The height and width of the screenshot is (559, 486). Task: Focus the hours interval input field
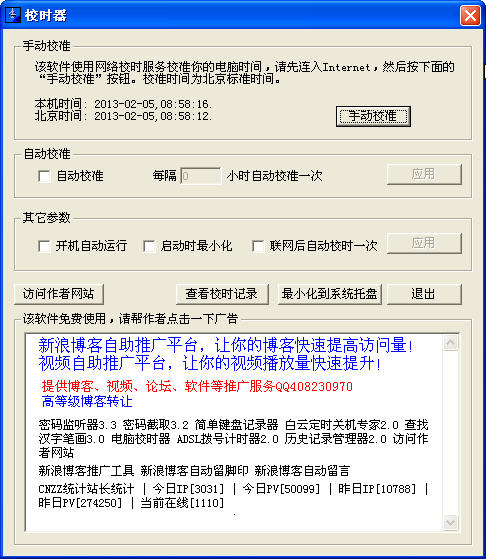(201, 176)
